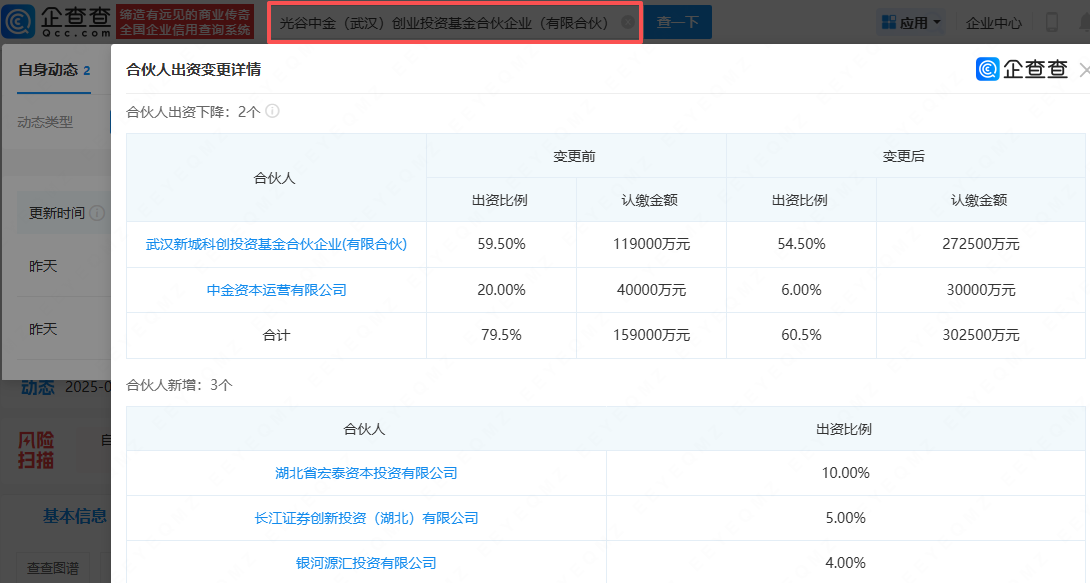The image size is (1090, 583).
Task: Click the 动态类型 filter label
Action: tap(44, 122)
